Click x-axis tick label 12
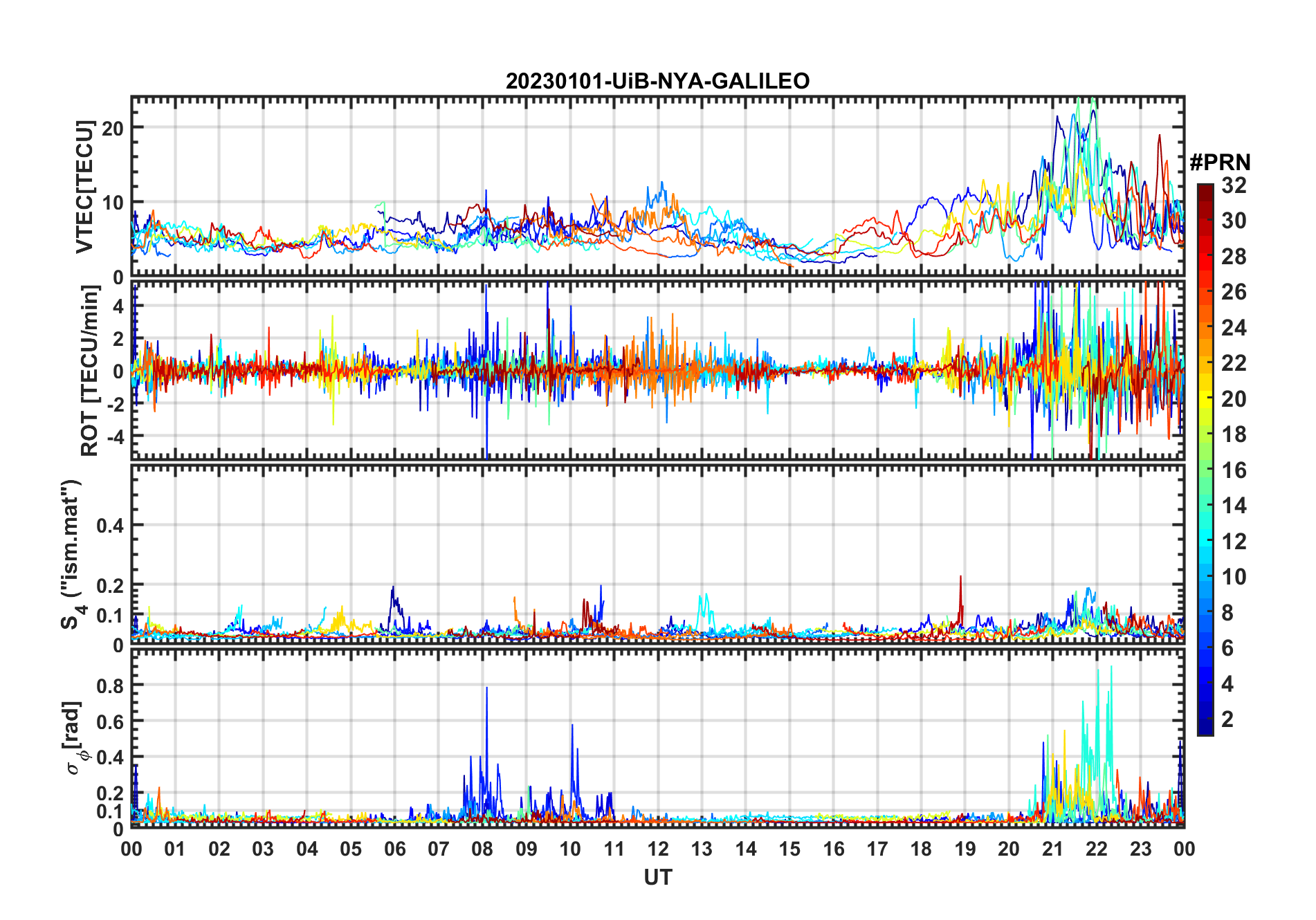 658,849
